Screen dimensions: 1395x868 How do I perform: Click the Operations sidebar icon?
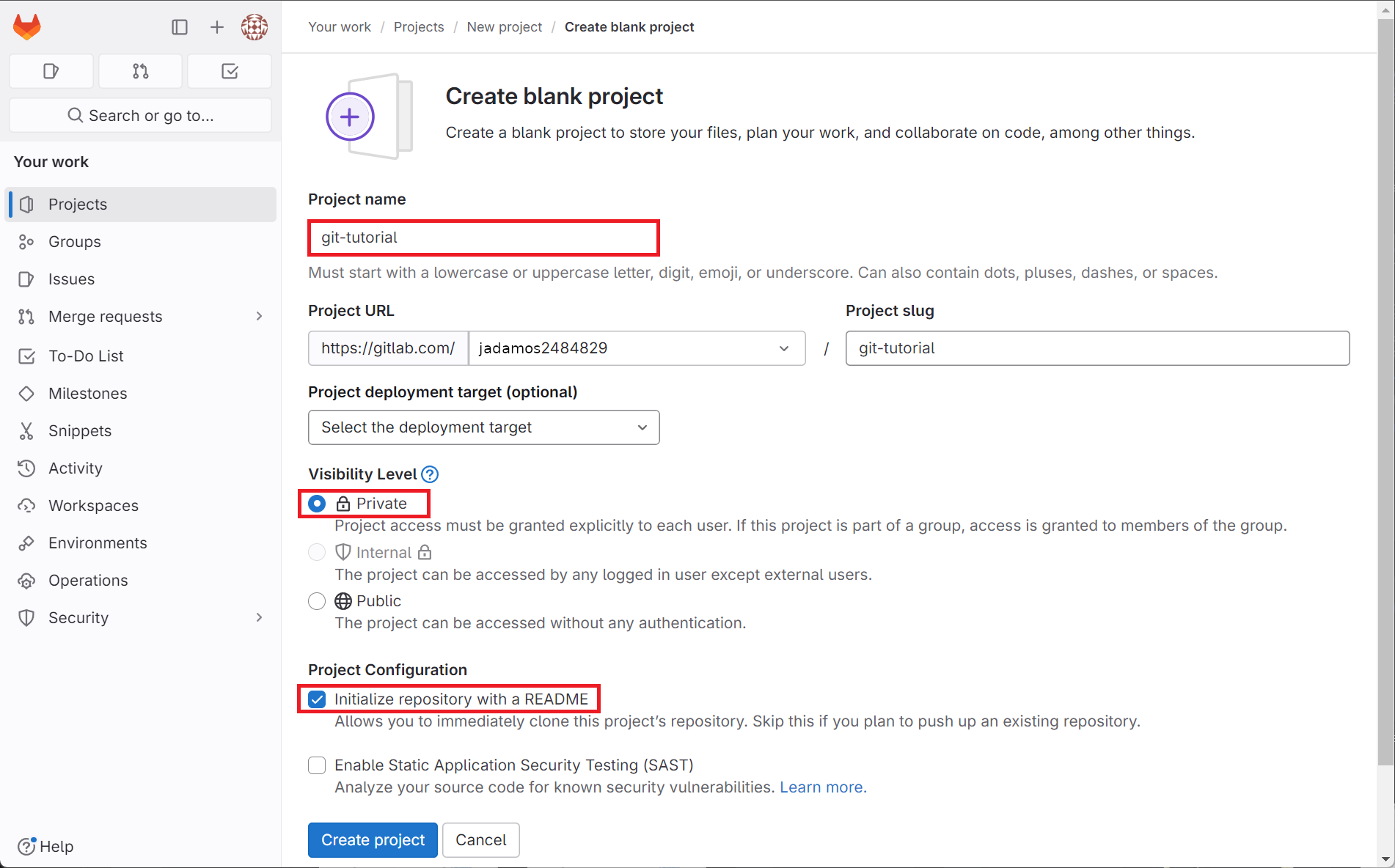point(27,581)
